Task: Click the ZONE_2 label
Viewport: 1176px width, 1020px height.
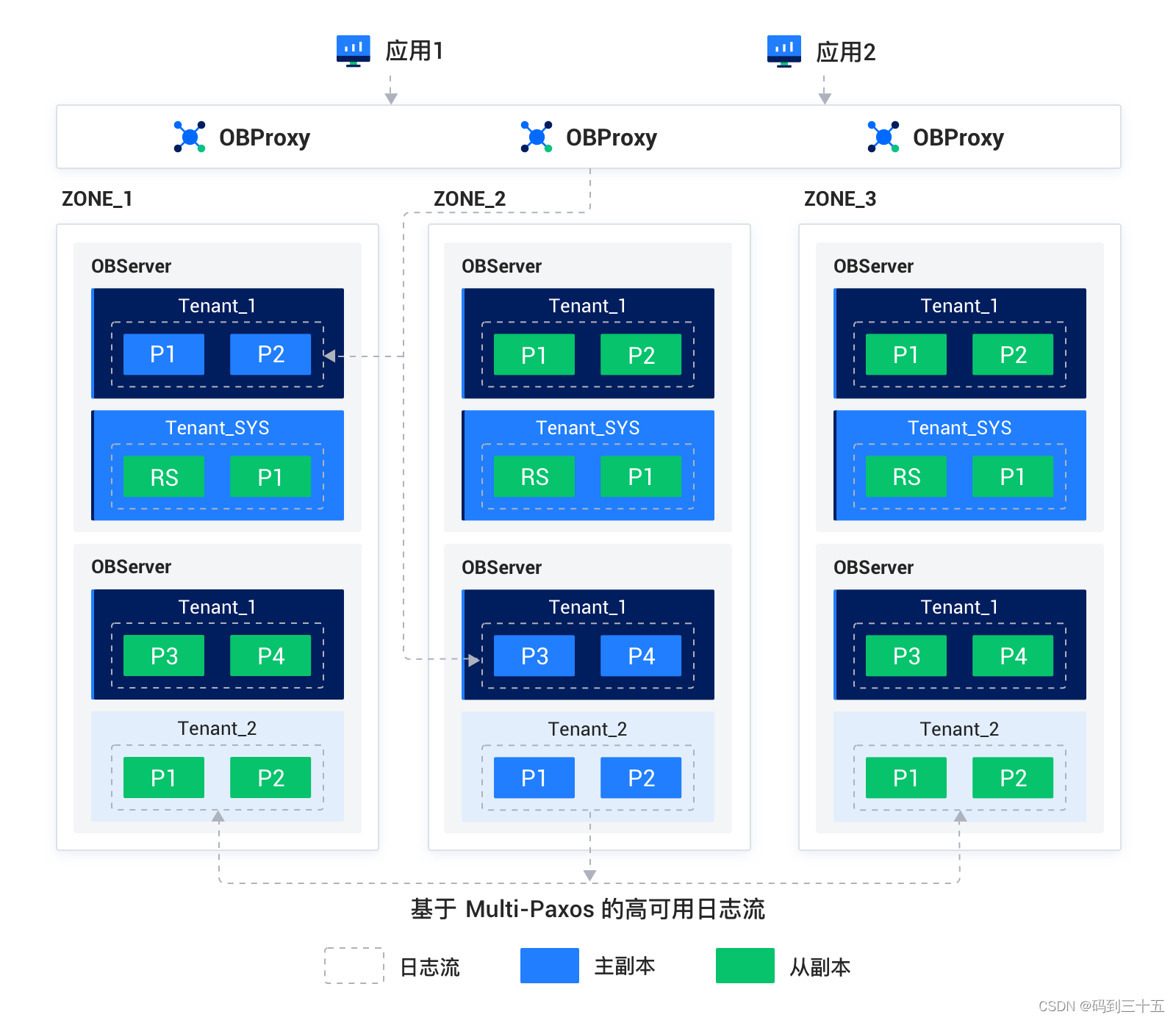Action: [x=470, y=199]
